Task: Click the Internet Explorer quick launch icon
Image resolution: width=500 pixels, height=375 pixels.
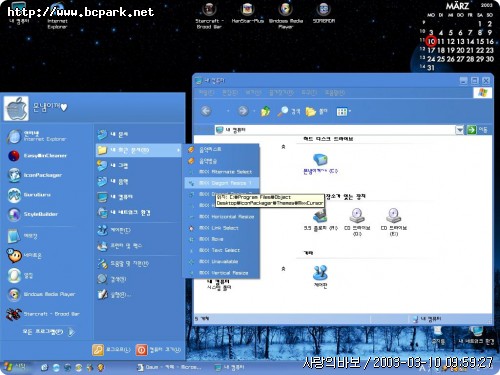Action: (56, 367)
